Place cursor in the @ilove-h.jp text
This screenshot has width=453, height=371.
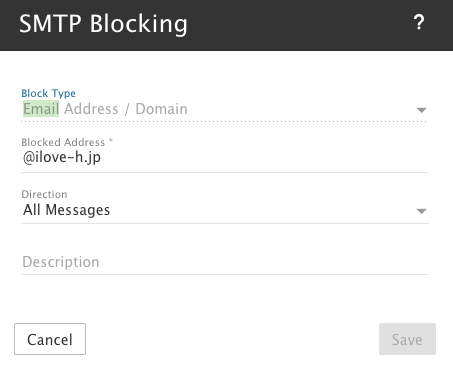62,157
